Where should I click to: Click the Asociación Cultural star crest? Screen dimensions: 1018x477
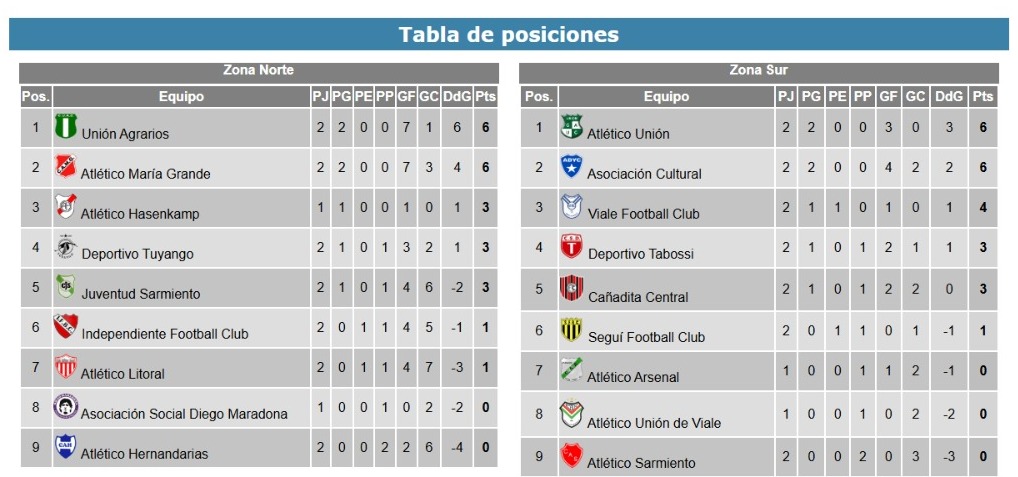572,166
